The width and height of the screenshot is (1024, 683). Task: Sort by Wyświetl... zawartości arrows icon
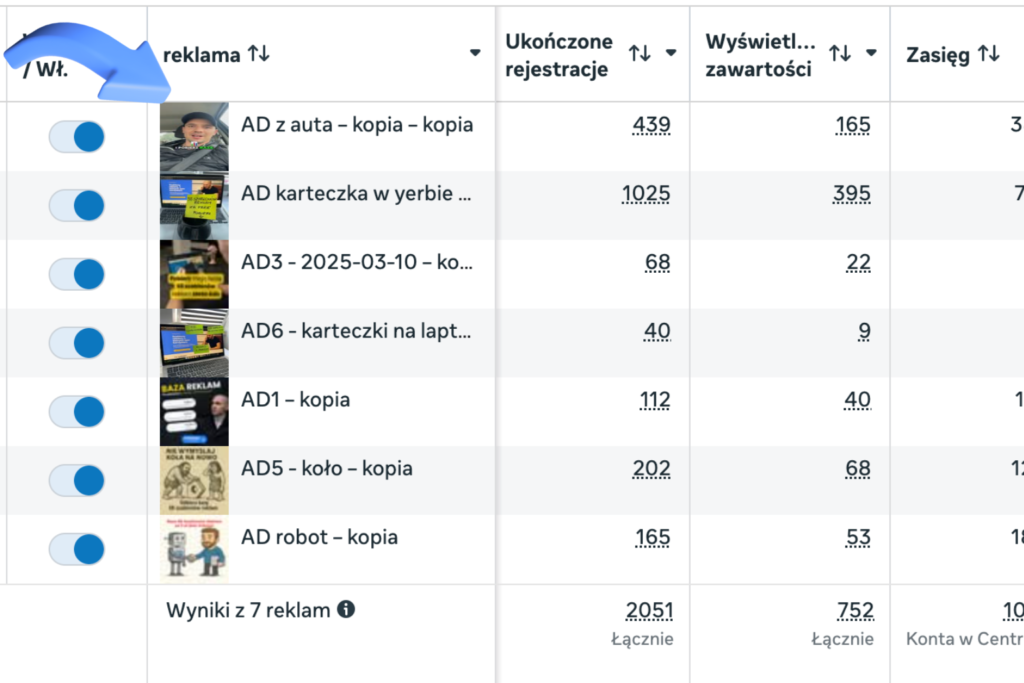coord(840,54)
